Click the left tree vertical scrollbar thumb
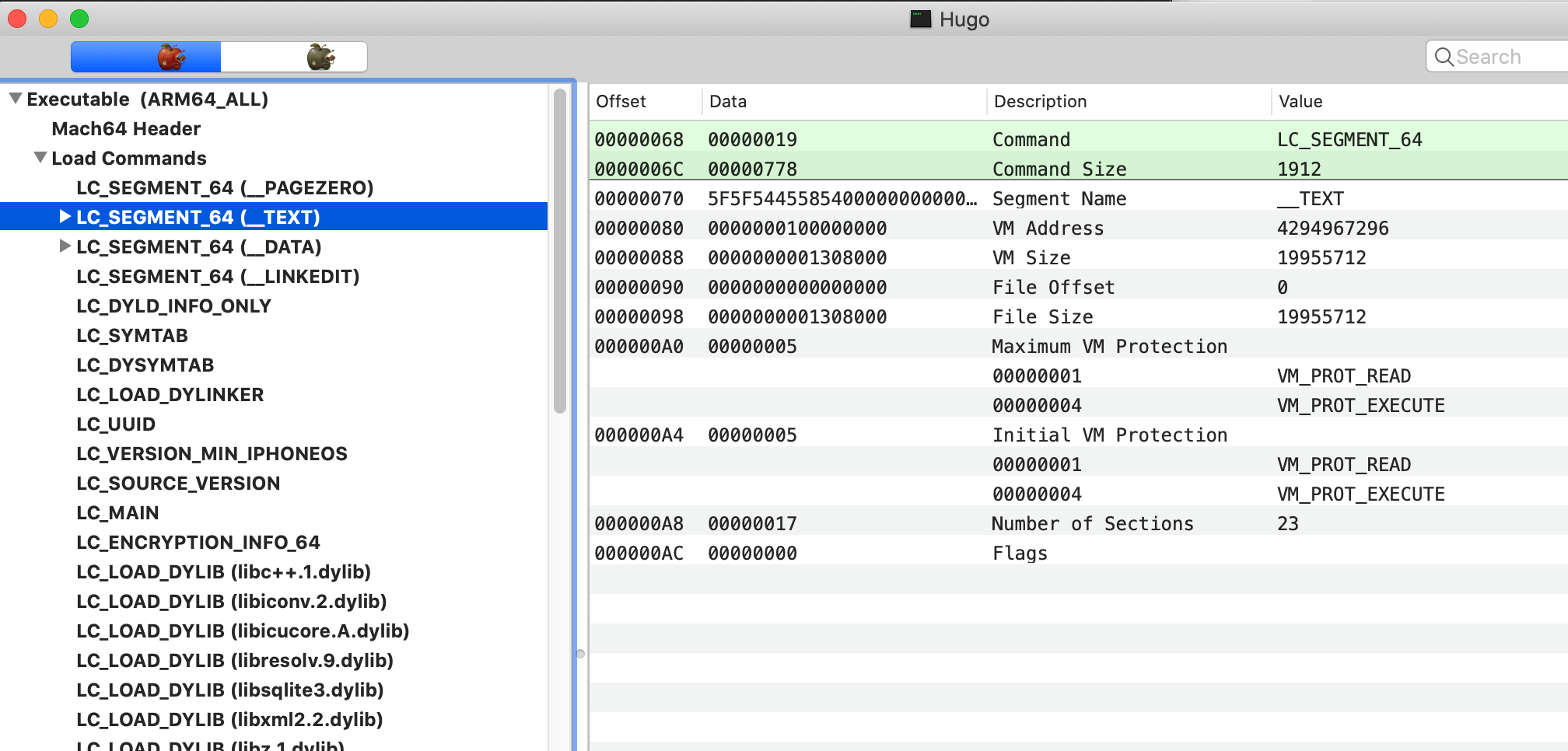The width and height of the screenshot is (1568, 751). pos(560,251)
